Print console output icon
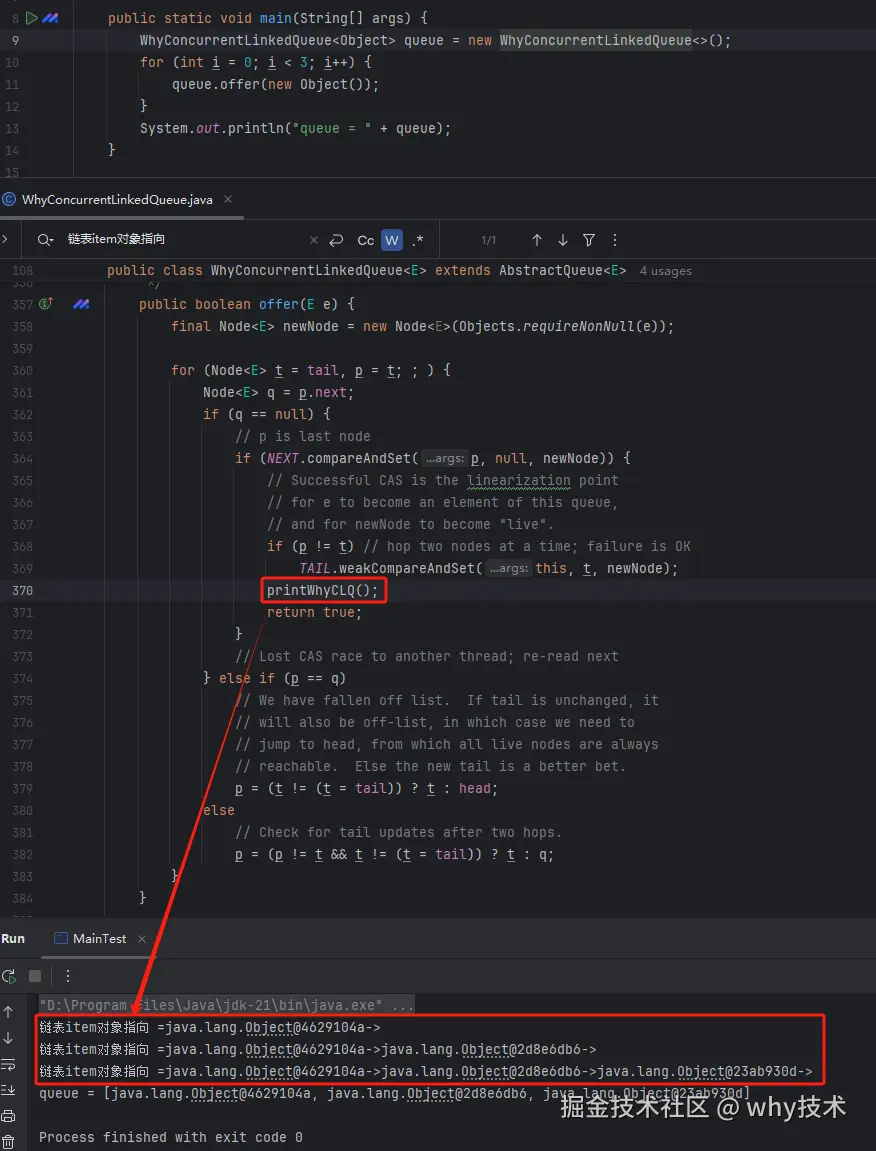Image resolution: width=876 pixels, height=1151 pixels. [x=8, y=1116]
